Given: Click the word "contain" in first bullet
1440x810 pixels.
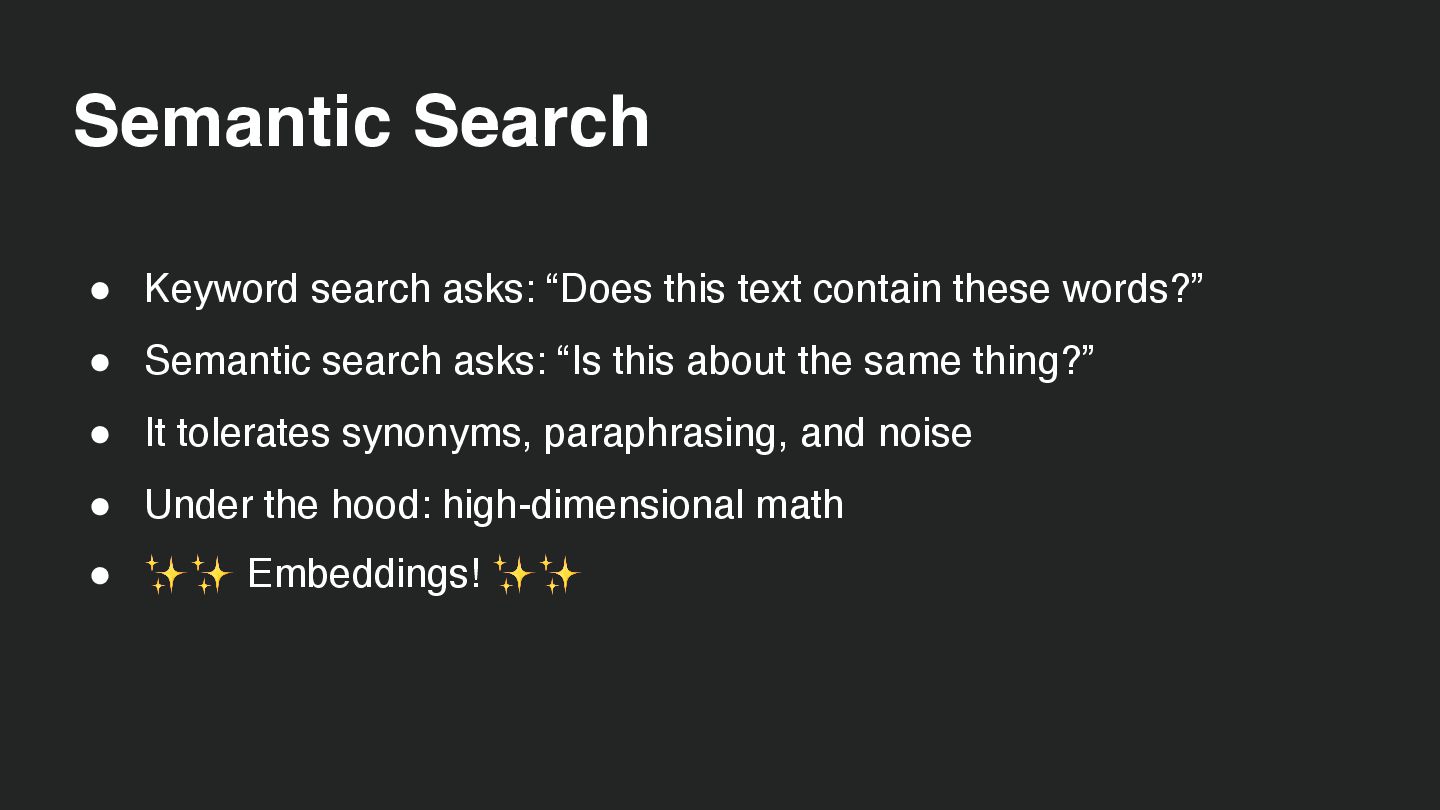Looking at the screenshot, I should 877,289.
